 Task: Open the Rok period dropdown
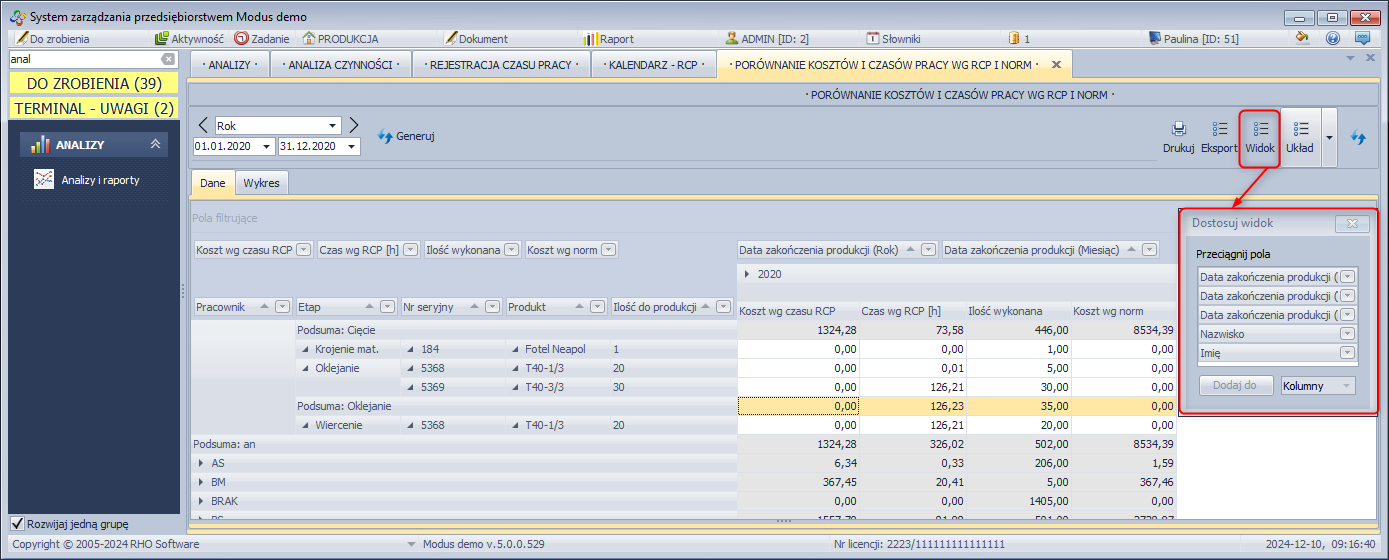point(333,126)
